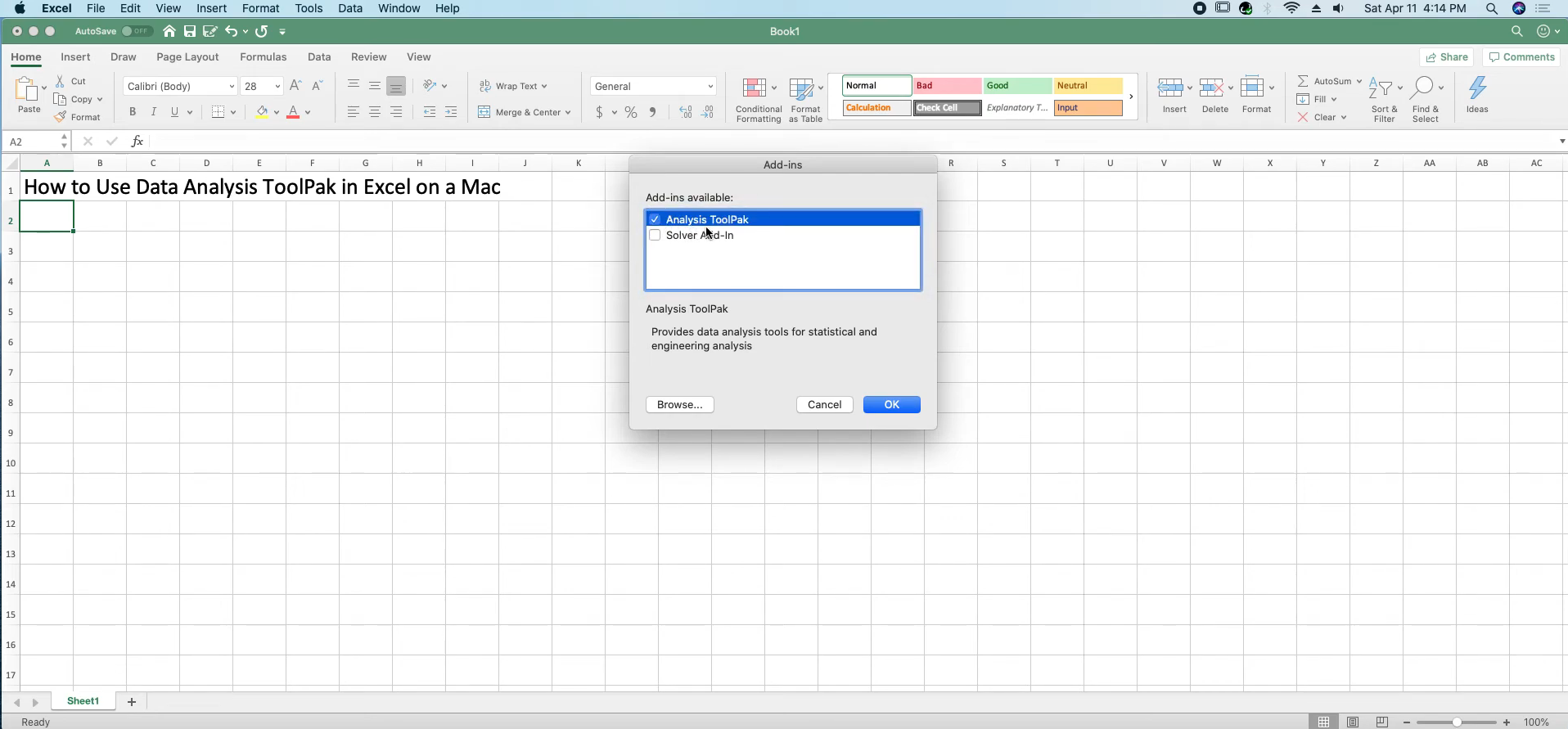This screenshot has width=1568, height=729.
Task: Open the Insert ribbon tab
Action: pyautogui.click(x=75, y=57)
